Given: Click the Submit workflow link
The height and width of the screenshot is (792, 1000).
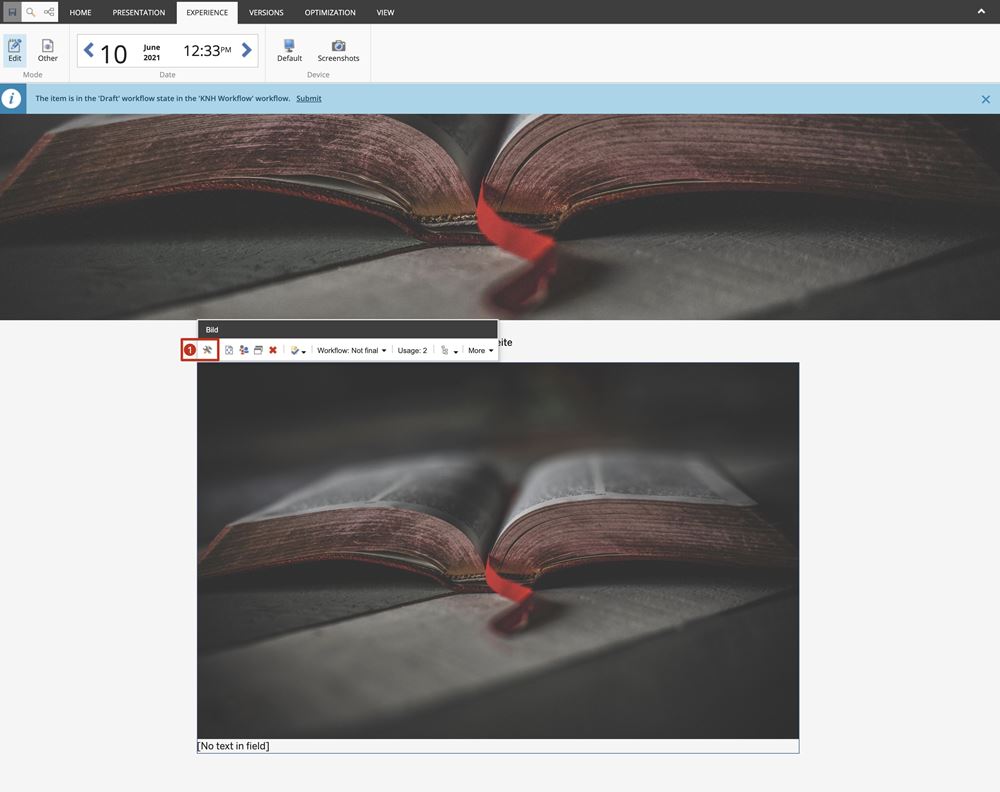Looking at the screenshot, I should pos(309,98).
